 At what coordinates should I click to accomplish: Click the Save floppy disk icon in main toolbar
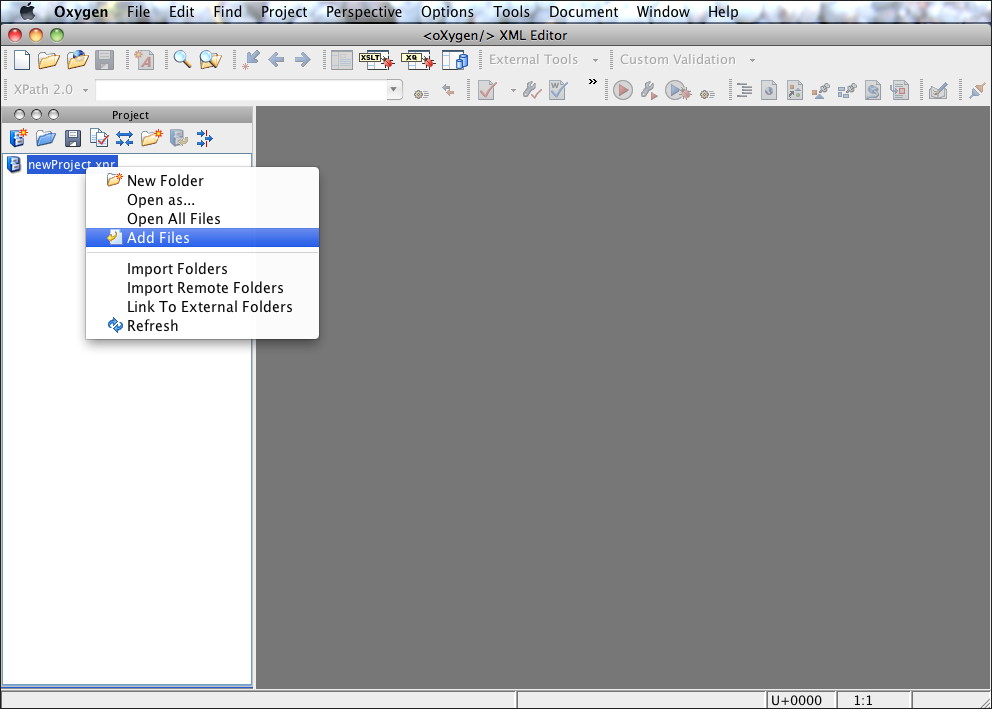[x=104, y=60]
